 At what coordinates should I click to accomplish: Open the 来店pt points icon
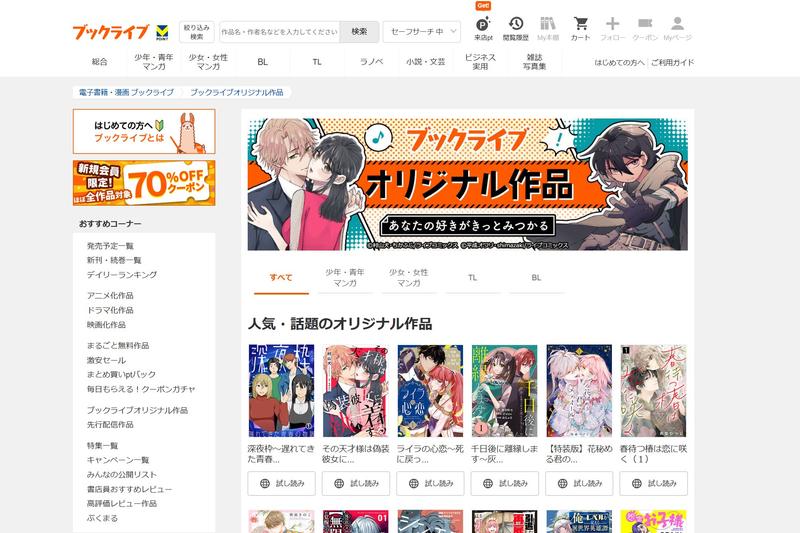(483, 29)
